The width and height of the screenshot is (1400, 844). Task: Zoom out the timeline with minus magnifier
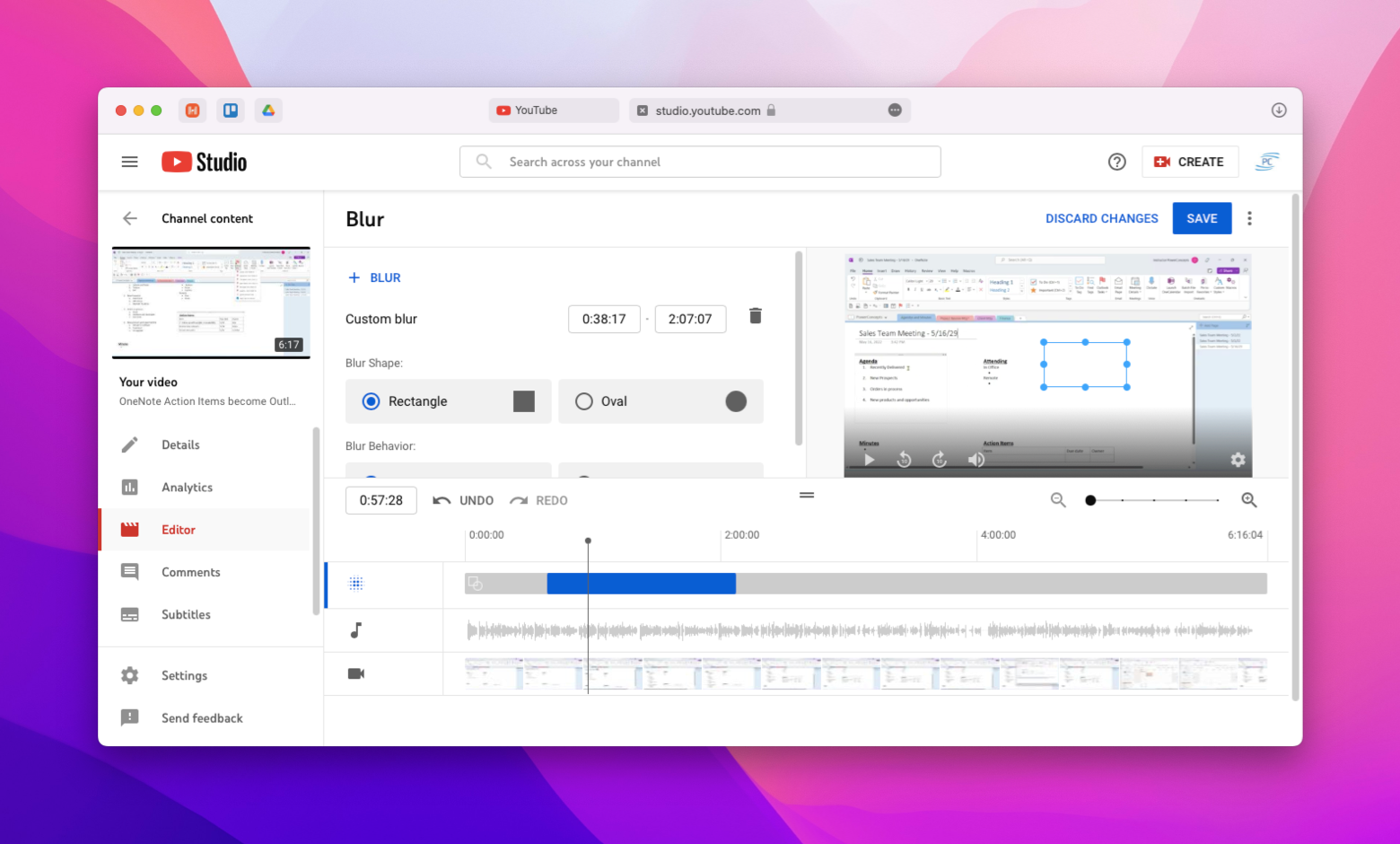(1058, 500)
